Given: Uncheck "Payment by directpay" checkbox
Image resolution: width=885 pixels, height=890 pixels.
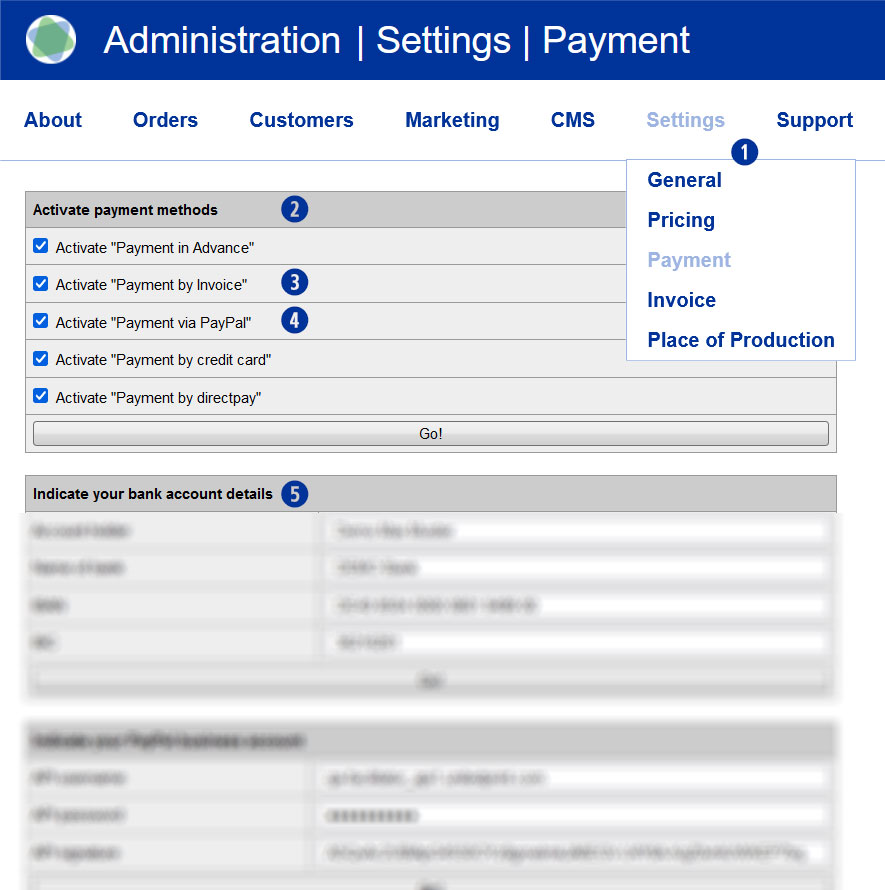Looking at the screenshot, I should point(41,396).
